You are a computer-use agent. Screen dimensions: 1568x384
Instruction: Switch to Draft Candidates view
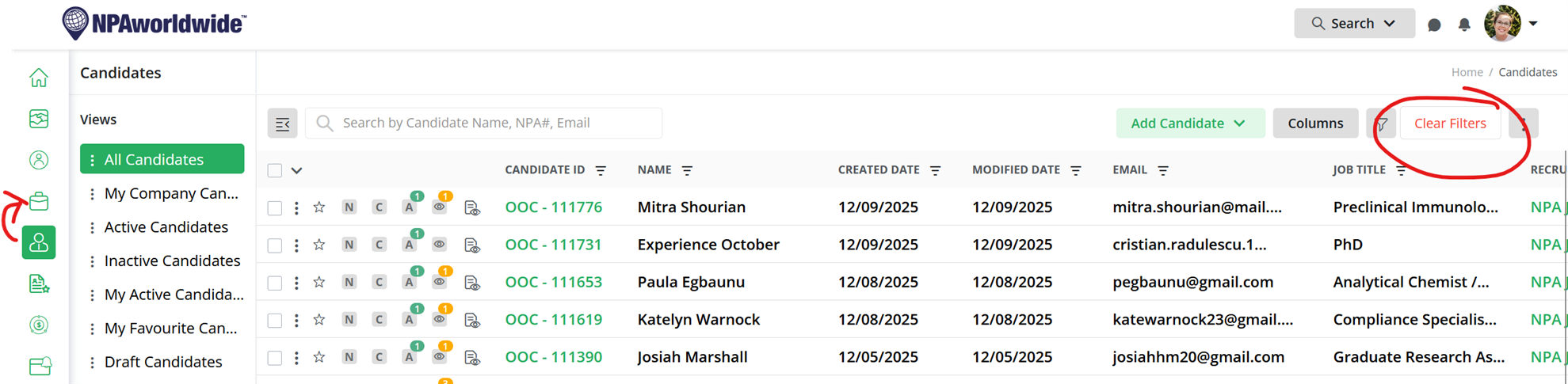tap(163, 362)
